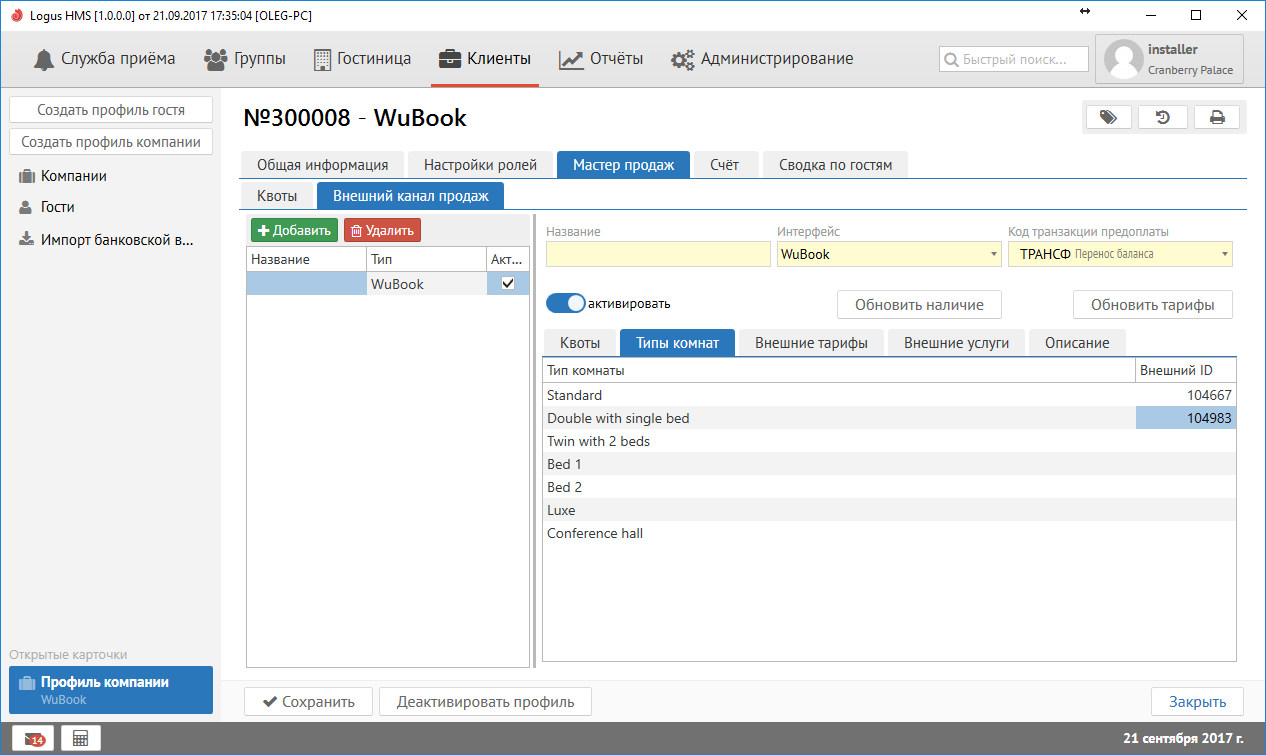Viewport: 1266px width, 755px height.
Task: Switch to Счёт tab
Action: pyautogui.click(x=724, y=165)
